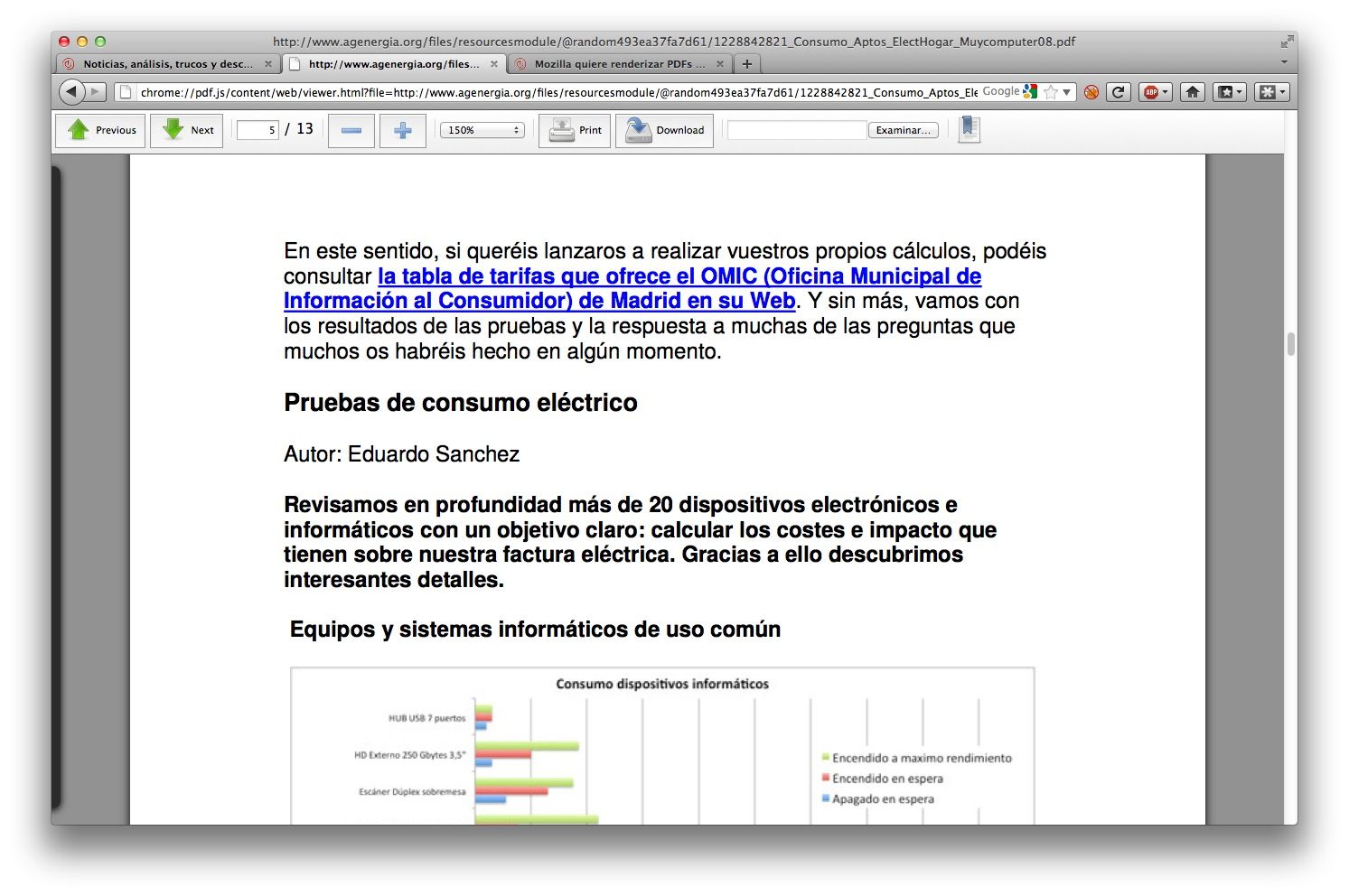
Task: Advance to the next PDF page
Action: coord(187,130)
